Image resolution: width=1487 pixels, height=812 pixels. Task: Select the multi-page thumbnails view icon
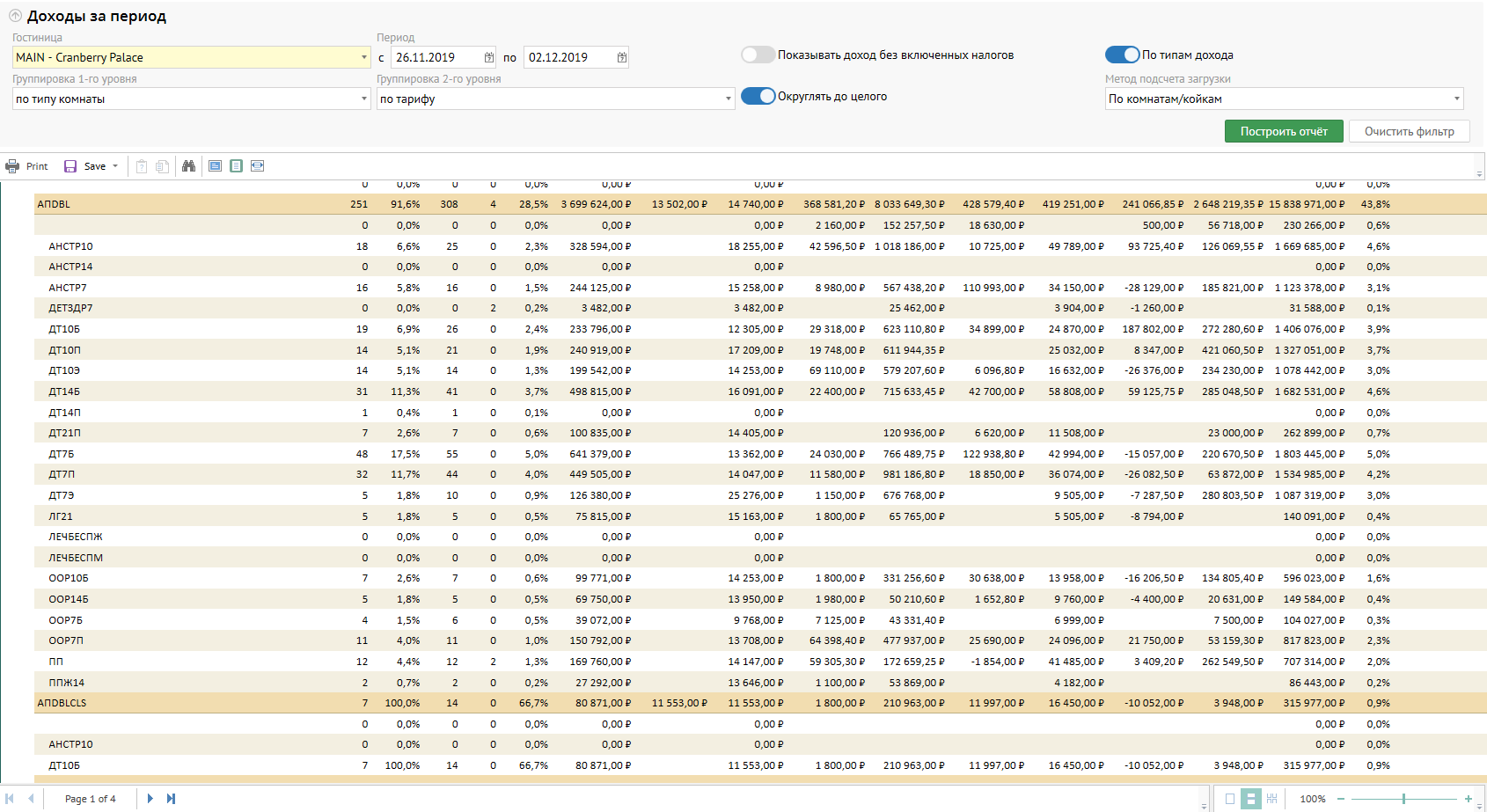1271,799
